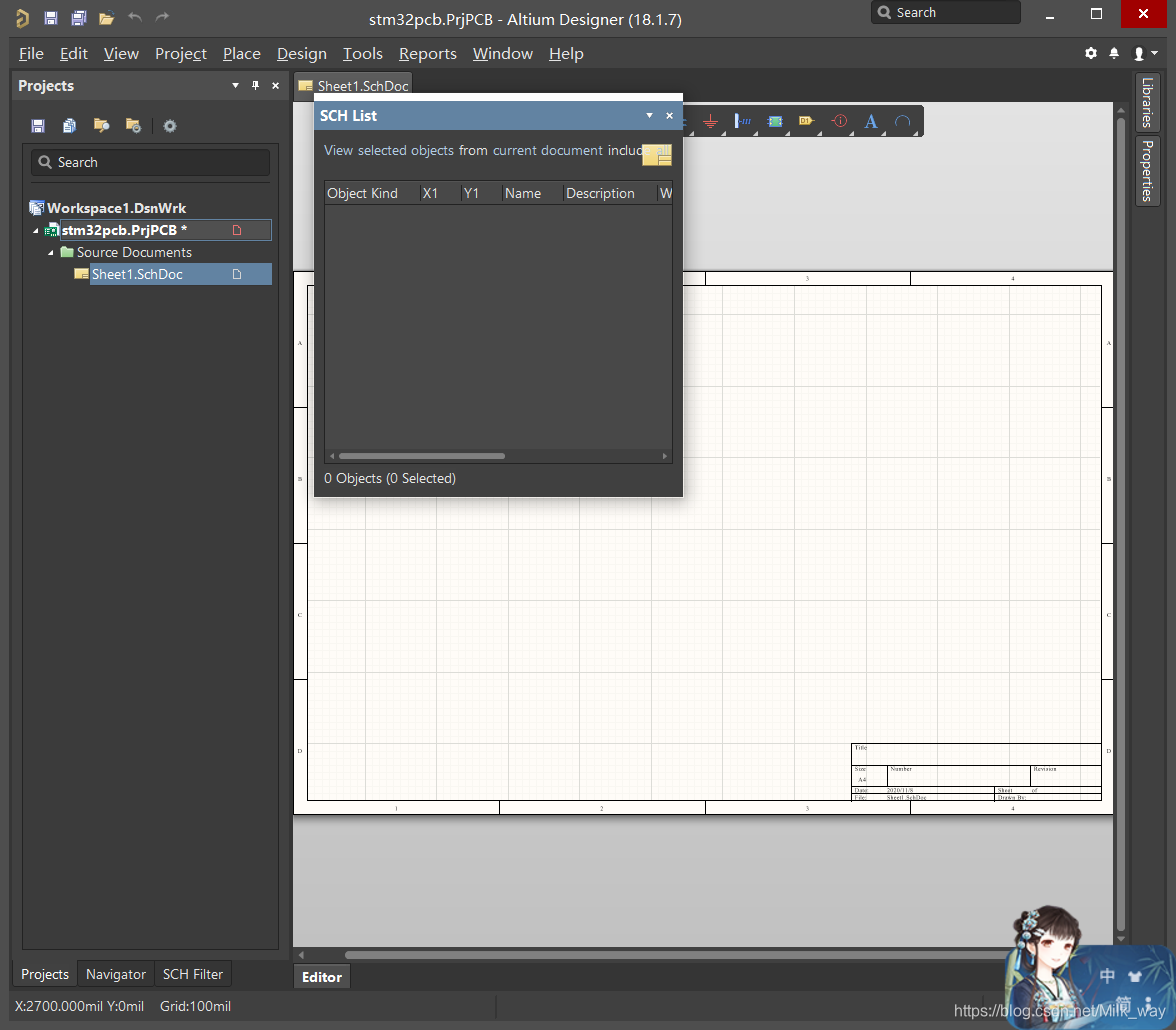Click the Undo arrow icon

(x=135, y=17)
